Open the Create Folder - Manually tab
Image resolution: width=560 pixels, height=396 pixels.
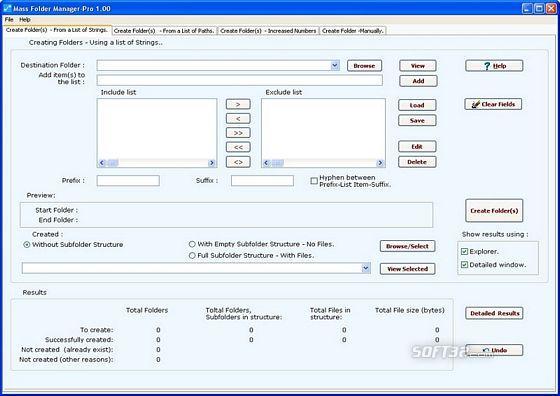point(352,31)
